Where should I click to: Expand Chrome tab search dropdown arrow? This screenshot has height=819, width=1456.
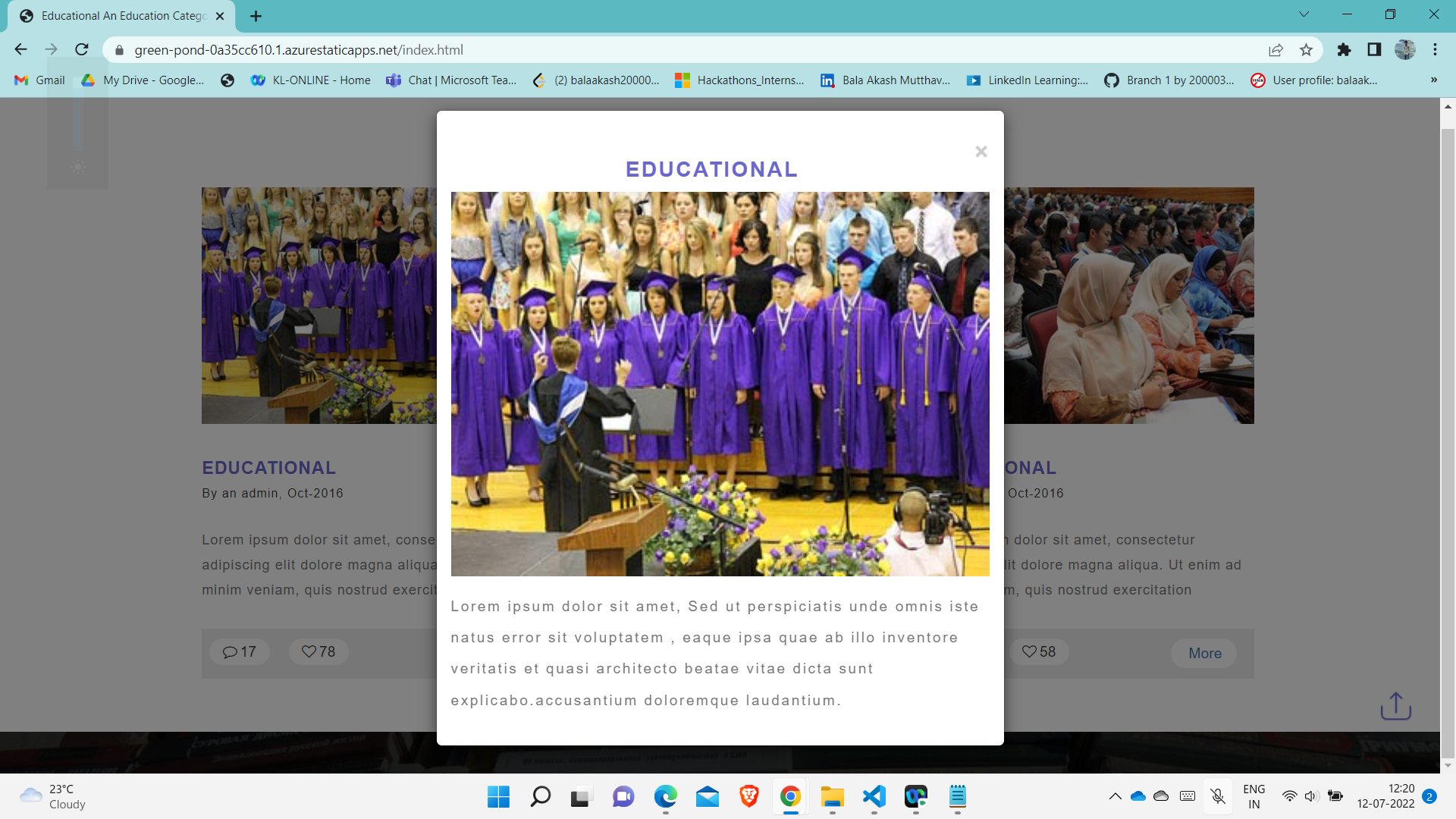click(x=1304, y=14)
